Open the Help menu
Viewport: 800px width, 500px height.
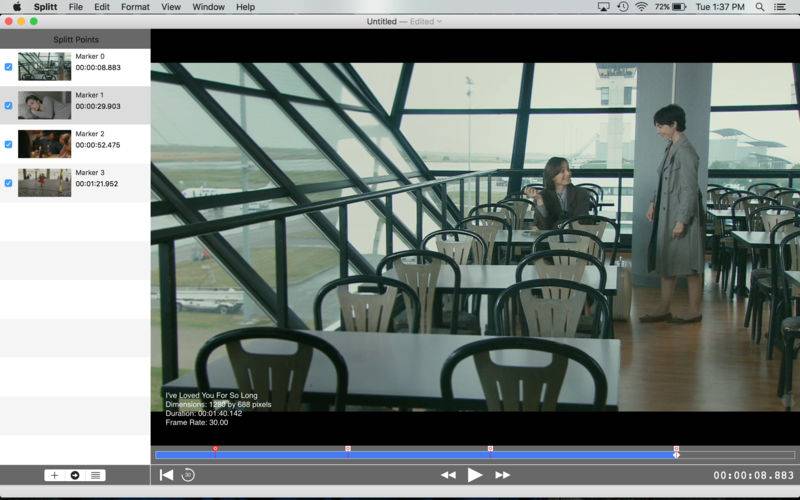tap(245, 7)
